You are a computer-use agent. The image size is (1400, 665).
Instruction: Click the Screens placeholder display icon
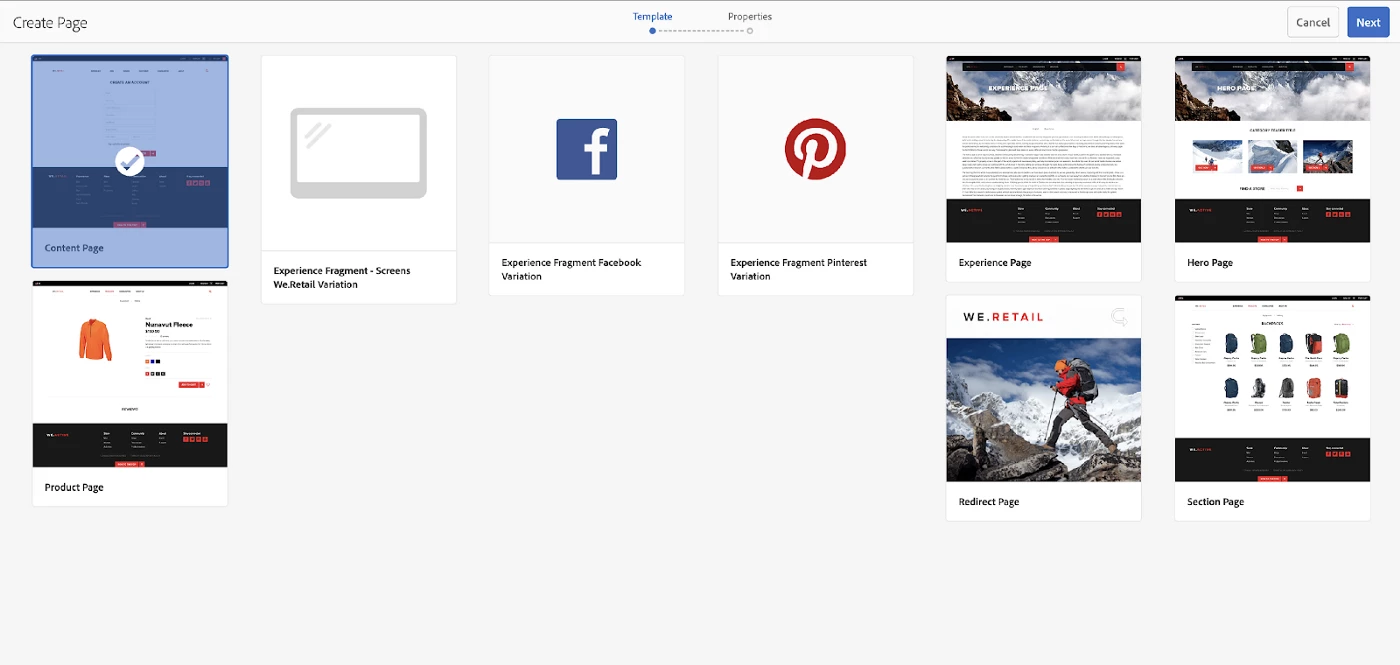(359, 153)
